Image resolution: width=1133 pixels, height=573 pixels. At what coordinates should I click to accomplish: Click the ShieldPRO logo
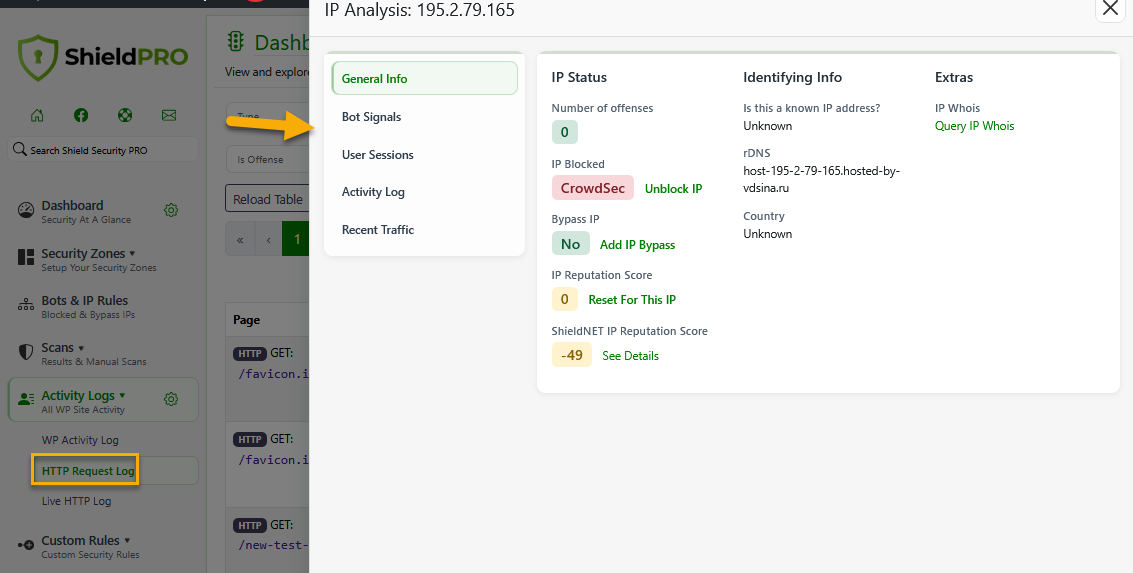[x=103, y=57]
